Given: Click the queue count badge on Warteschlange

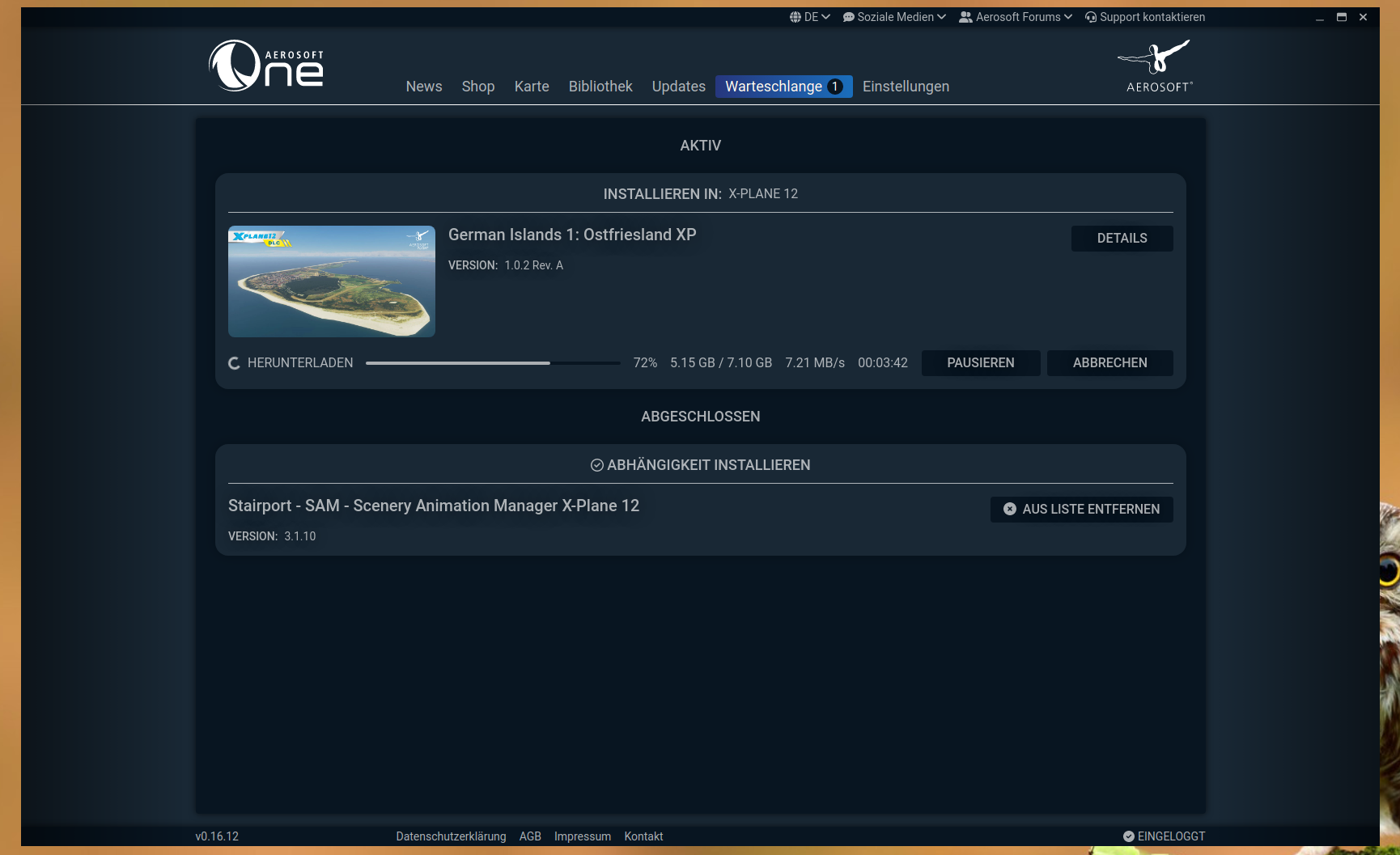Looking at the screenshot, I should (835, 87).
